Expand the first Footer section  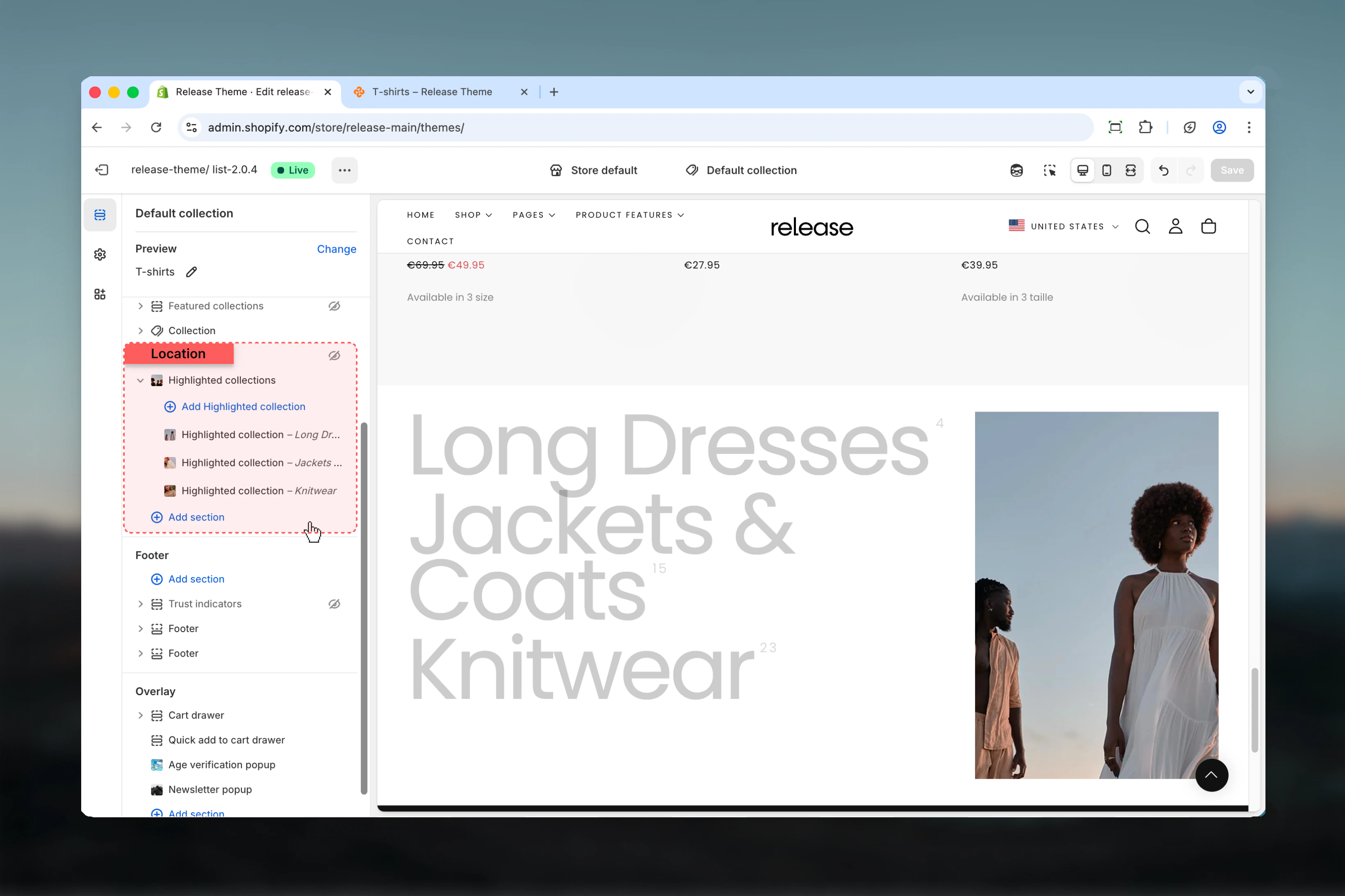coord(141,629)
